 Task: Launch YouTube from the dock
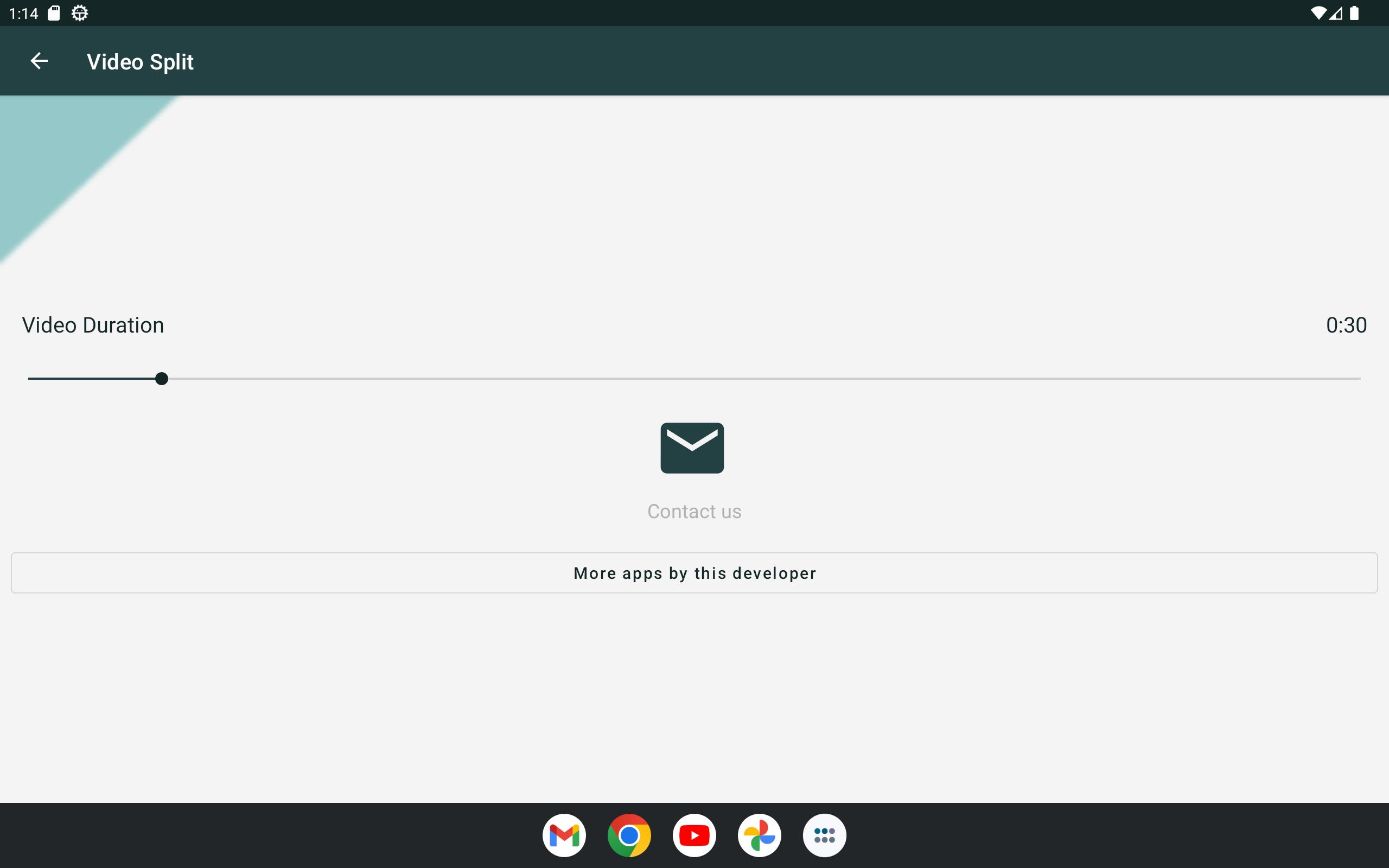694,835
